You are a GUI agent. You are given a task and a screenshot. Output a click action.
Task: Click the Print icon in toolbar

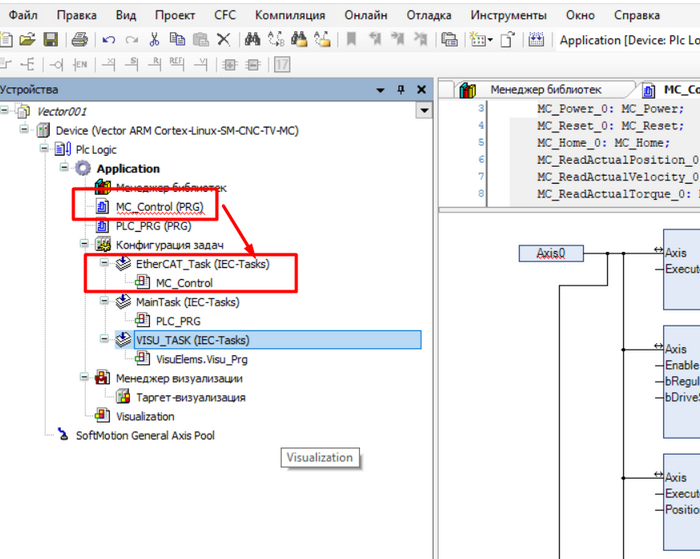pyautogui.click(x=79, y=40)
